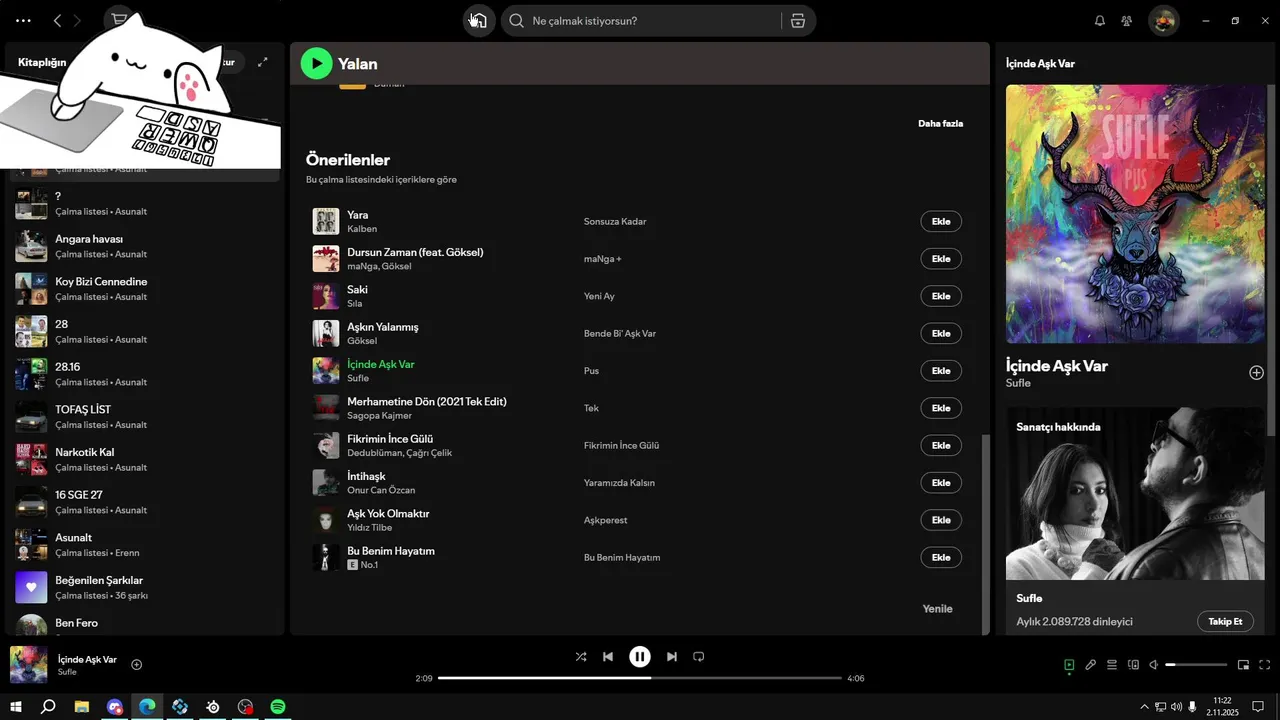Add Aşk Yok Olmaktır with Ekle

[x=941, y=520]
